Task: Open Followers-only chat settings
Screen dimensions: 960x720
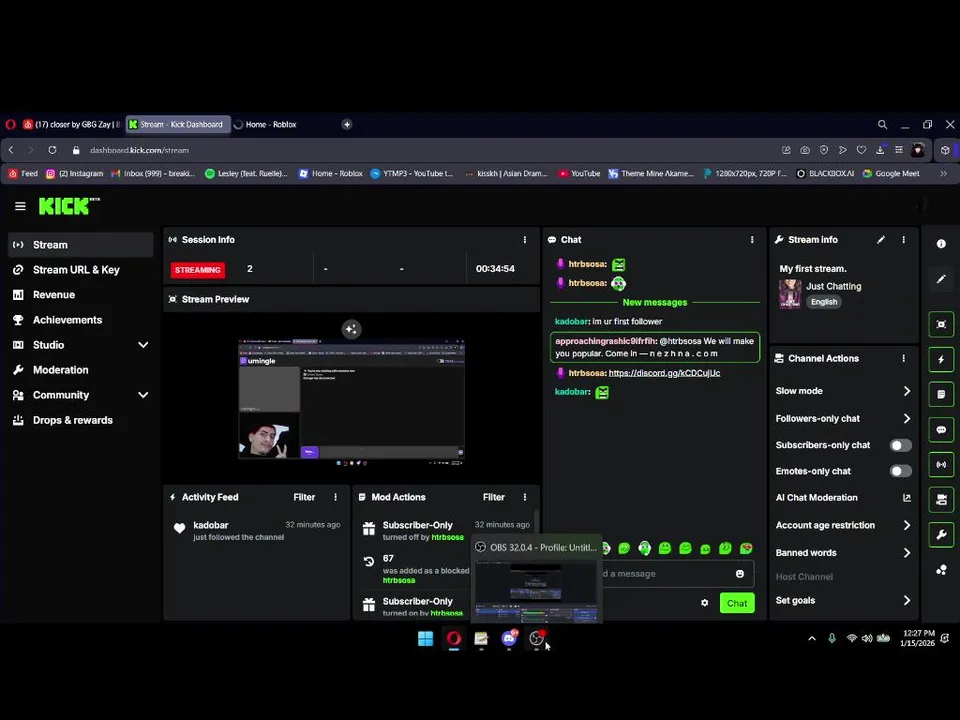Action: (843, 419)
